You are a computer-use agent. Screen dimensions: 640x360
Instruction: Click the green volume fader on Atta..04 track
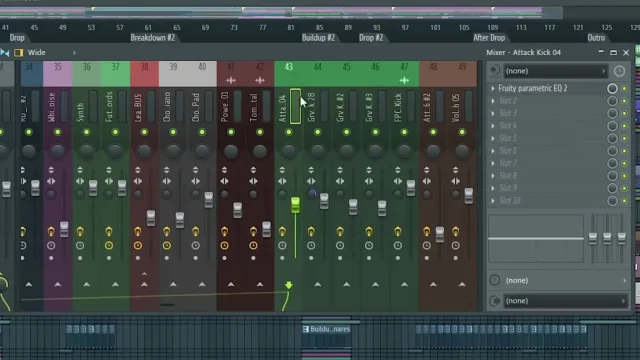pyautogui.click(x=295, y=205)
